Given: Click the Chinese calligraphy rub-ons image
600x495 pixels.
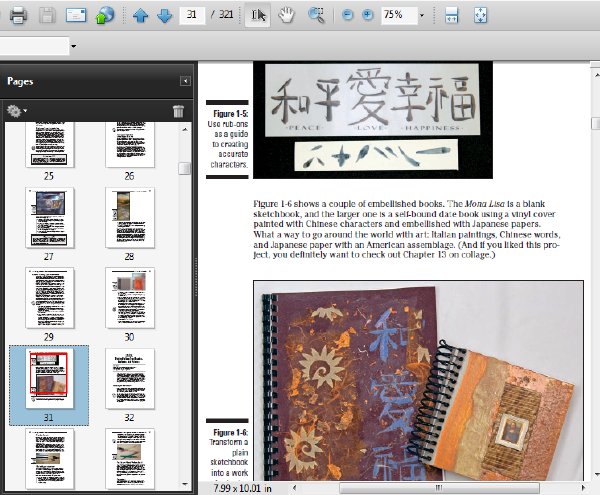Looking at the screenshot, I should point(373,120).
